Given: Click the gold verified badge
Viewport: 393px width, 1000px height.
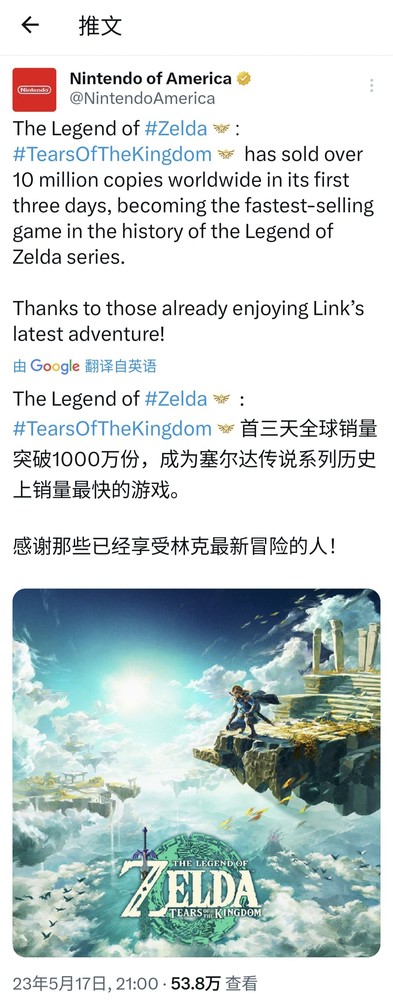Looking at the screenshot, I should (244, 78).
